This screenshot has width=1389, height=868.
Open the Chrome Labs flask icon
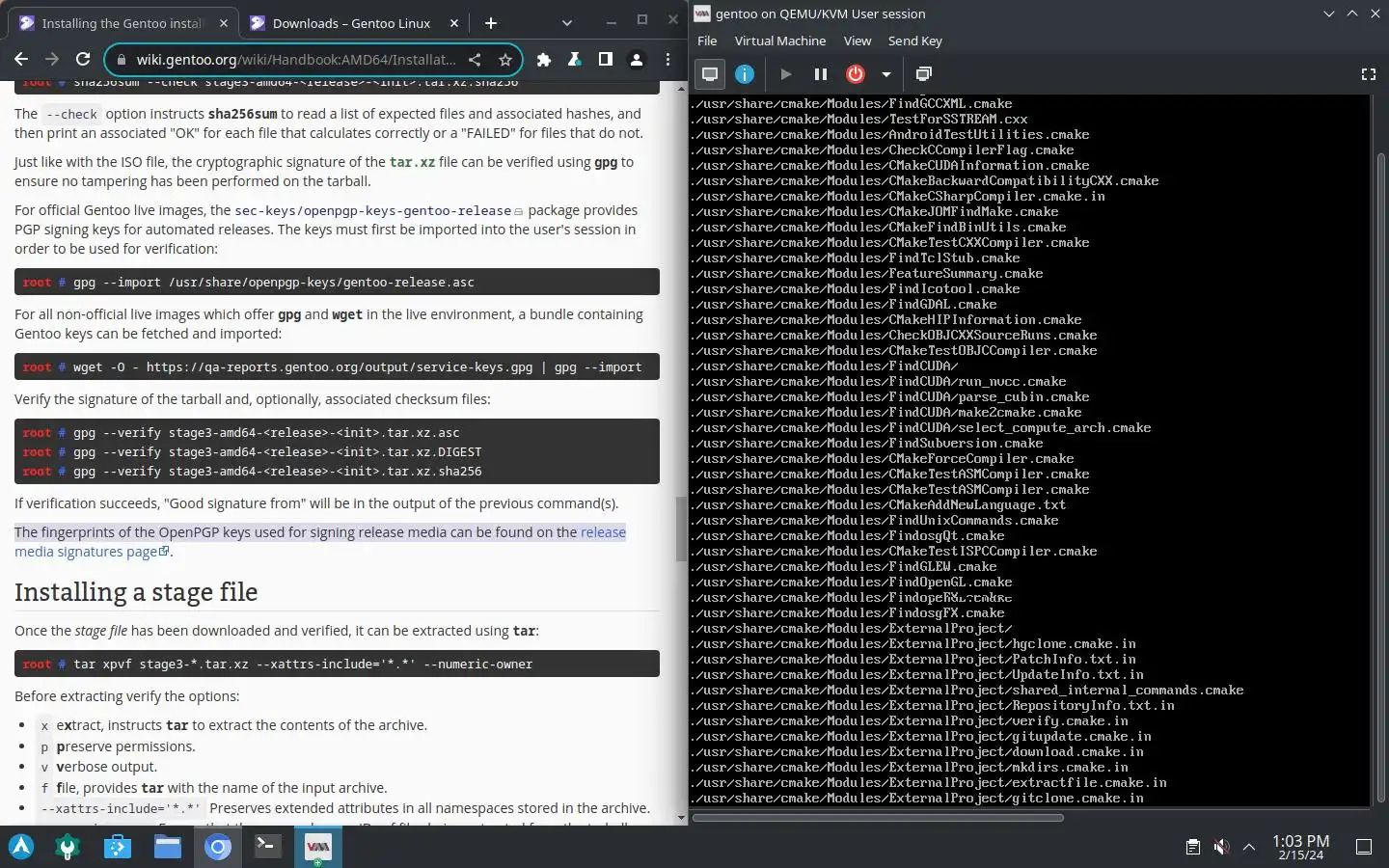[x=575, y=60]
